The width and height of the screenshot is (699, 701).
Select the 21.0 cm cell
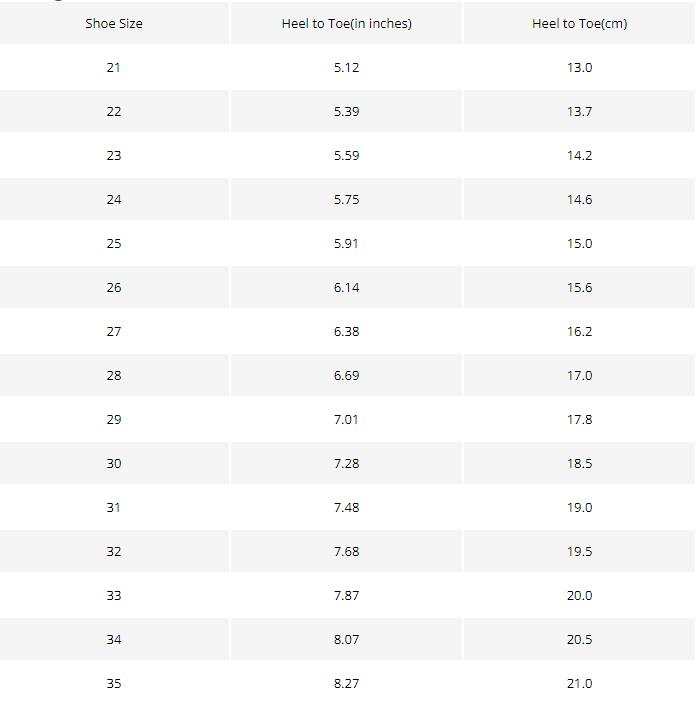(x=580, y=682)
